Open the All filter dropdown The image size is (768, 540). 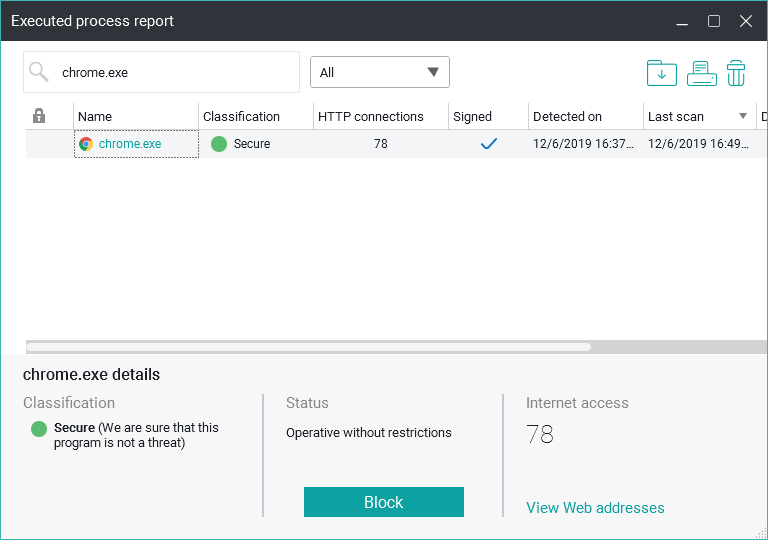click(380, 72)
